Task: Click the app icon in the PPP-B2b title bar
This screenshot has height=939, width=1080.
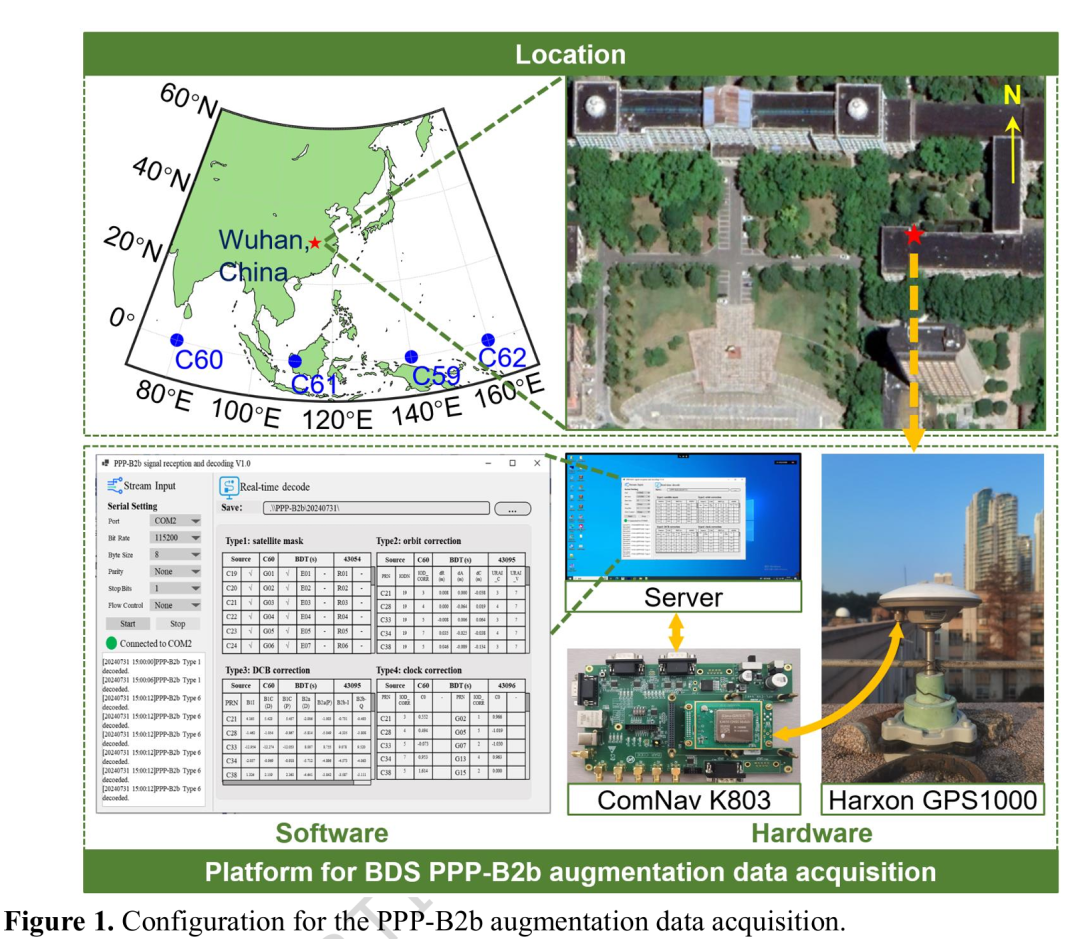Action: [x=105, y=463]
